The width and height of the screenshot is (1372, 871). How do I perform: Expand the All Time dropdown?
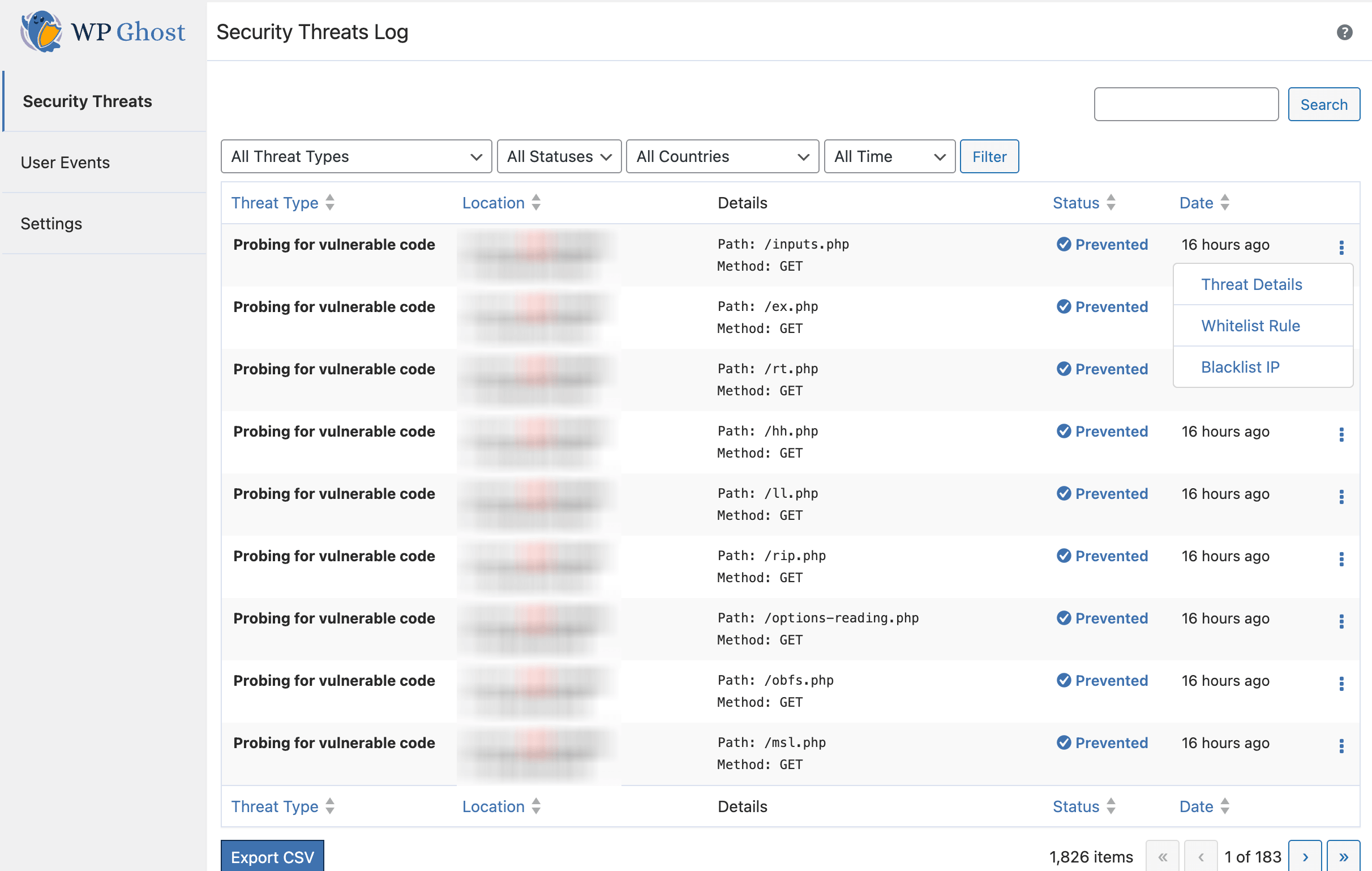click(889, 157)
